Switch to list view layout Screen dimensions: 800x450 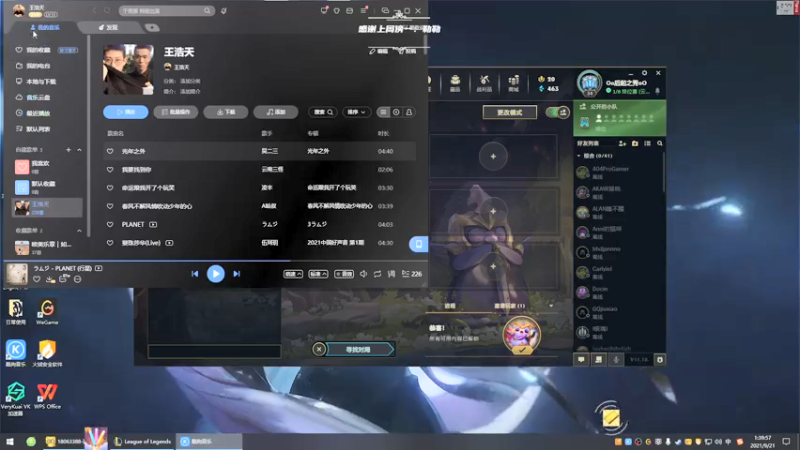pos(383,112)
